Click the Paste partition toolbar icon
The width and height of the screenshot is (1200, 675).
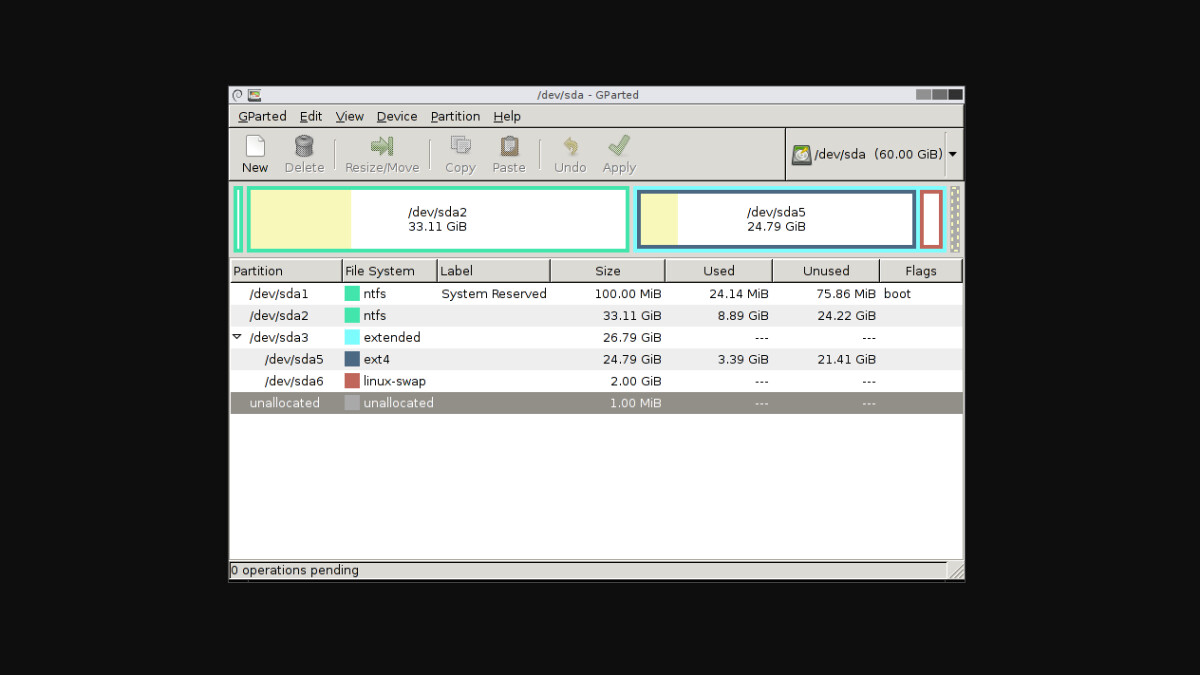(x=509, y=146)
